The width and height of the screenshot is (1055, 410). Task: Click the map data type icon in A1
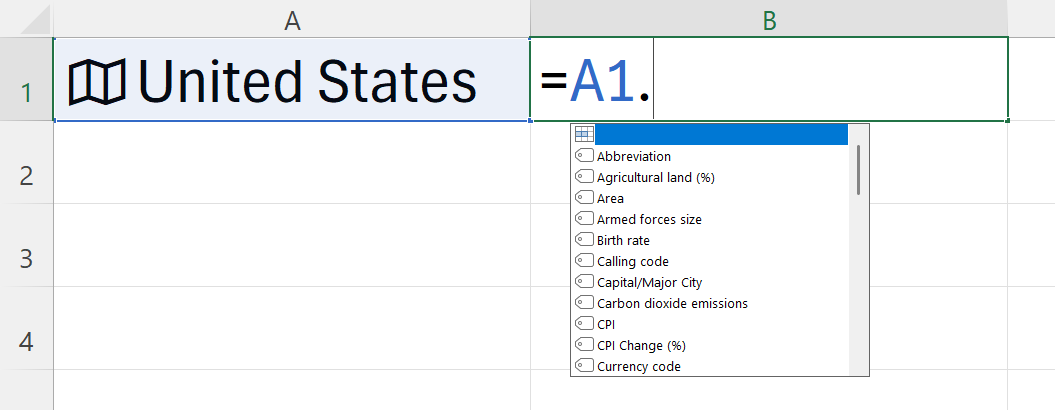(97, 82)
